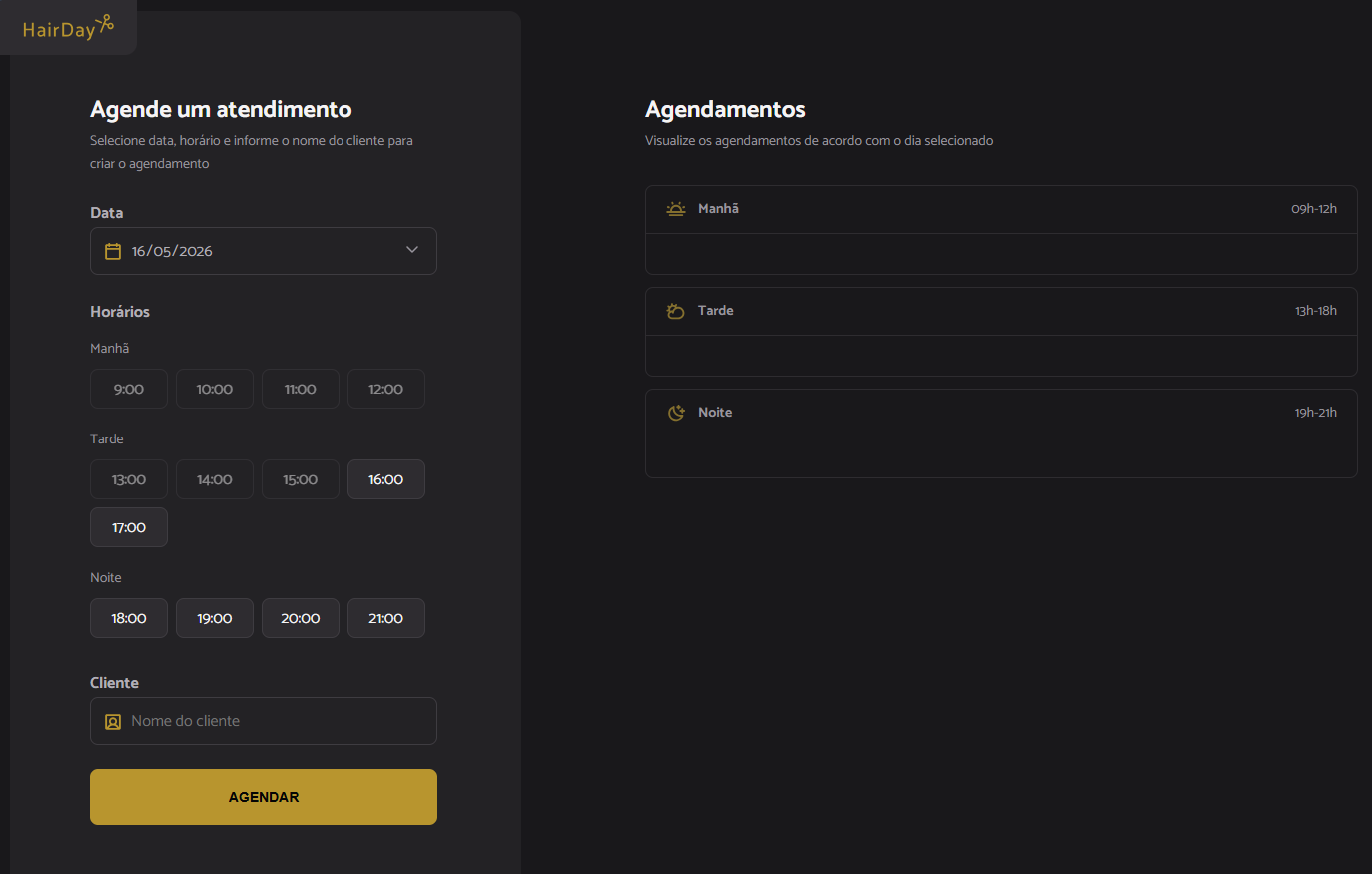Click the AGENDAR button
This screenshot has width=1372, height=874.
(x=264, y=797)
